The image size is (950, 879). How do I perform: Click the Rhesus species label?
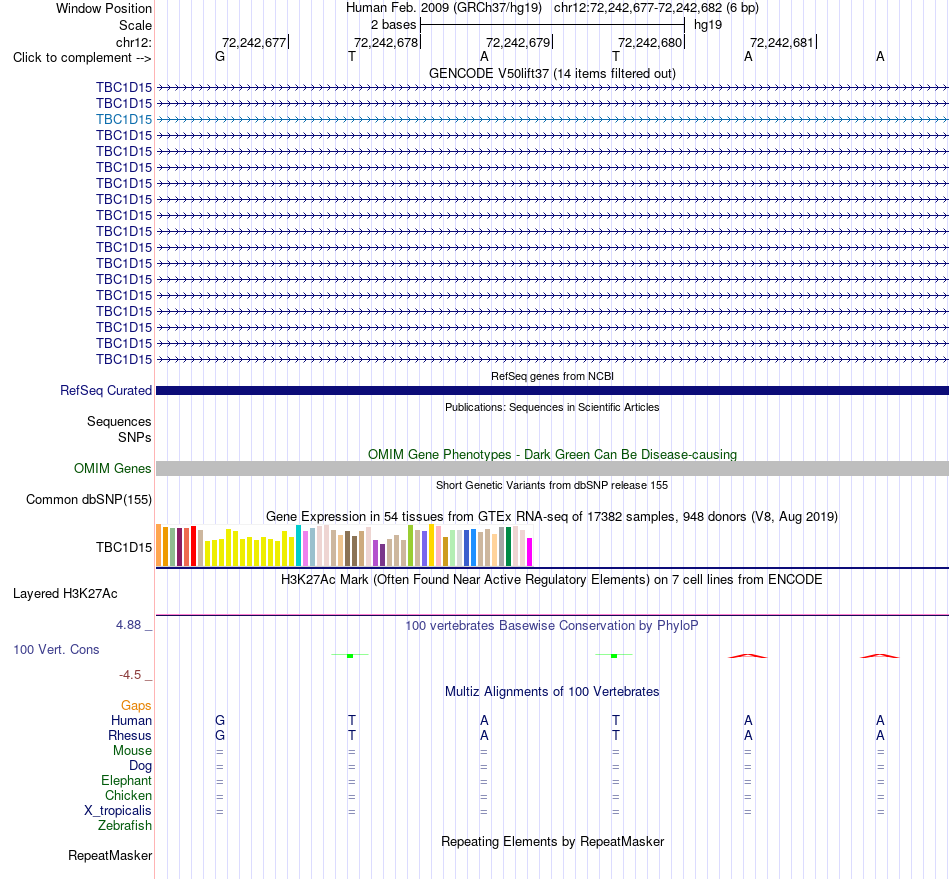[130, 735]
